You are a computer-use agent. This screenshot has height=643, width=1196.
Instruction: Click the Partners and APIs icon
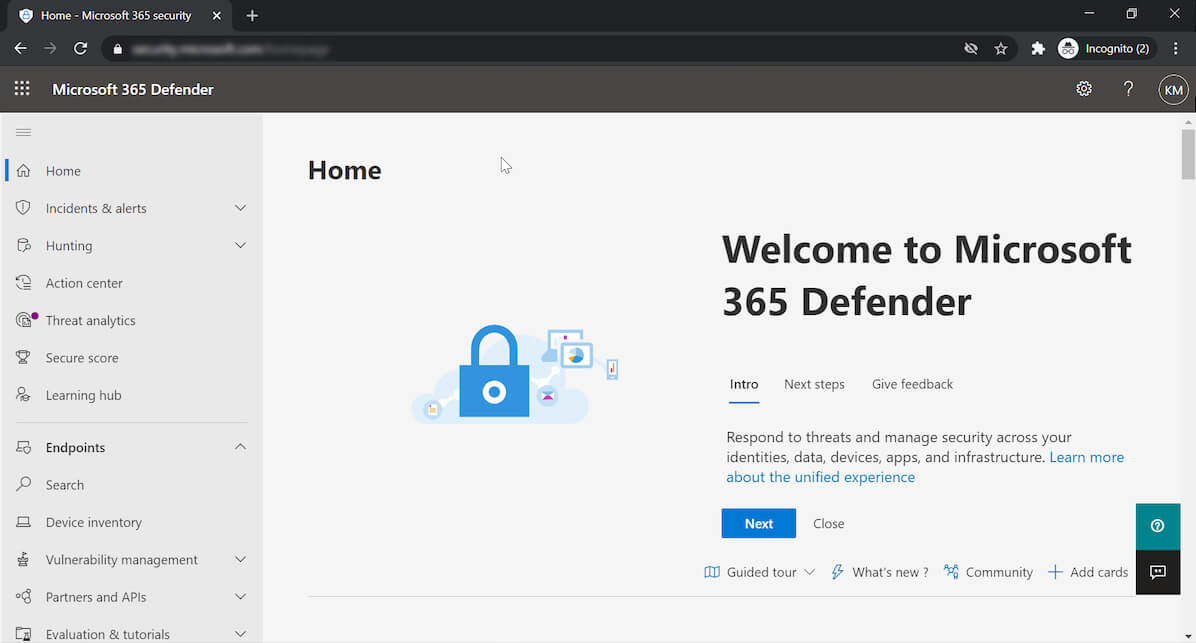coord(24,596)
